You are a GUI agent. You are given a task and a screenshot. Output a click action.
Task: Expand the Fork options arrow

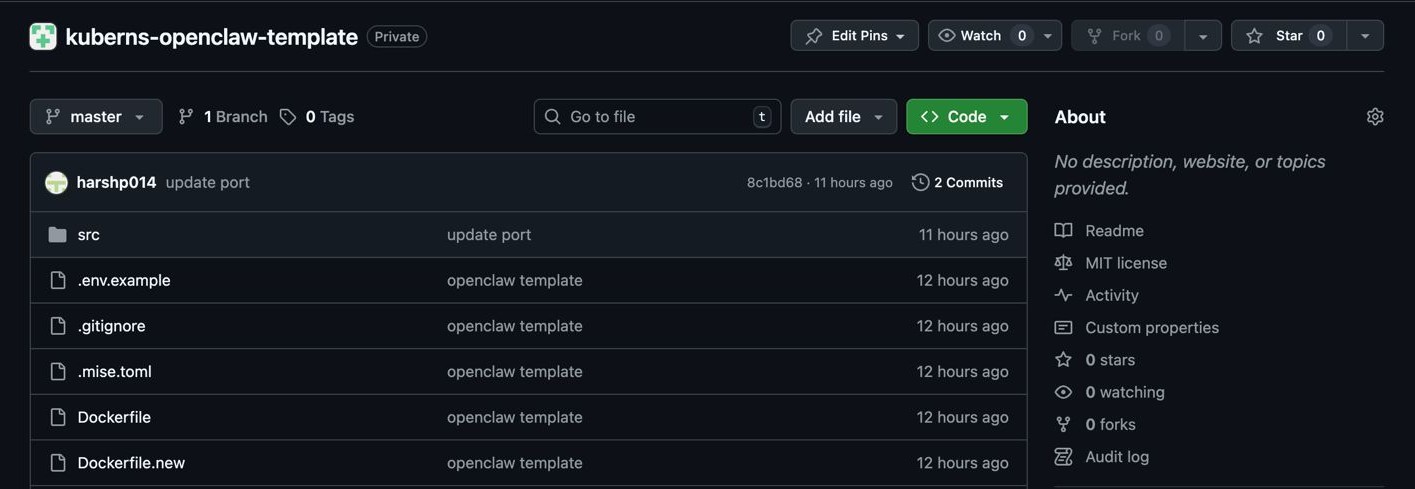click(1203, 36)
